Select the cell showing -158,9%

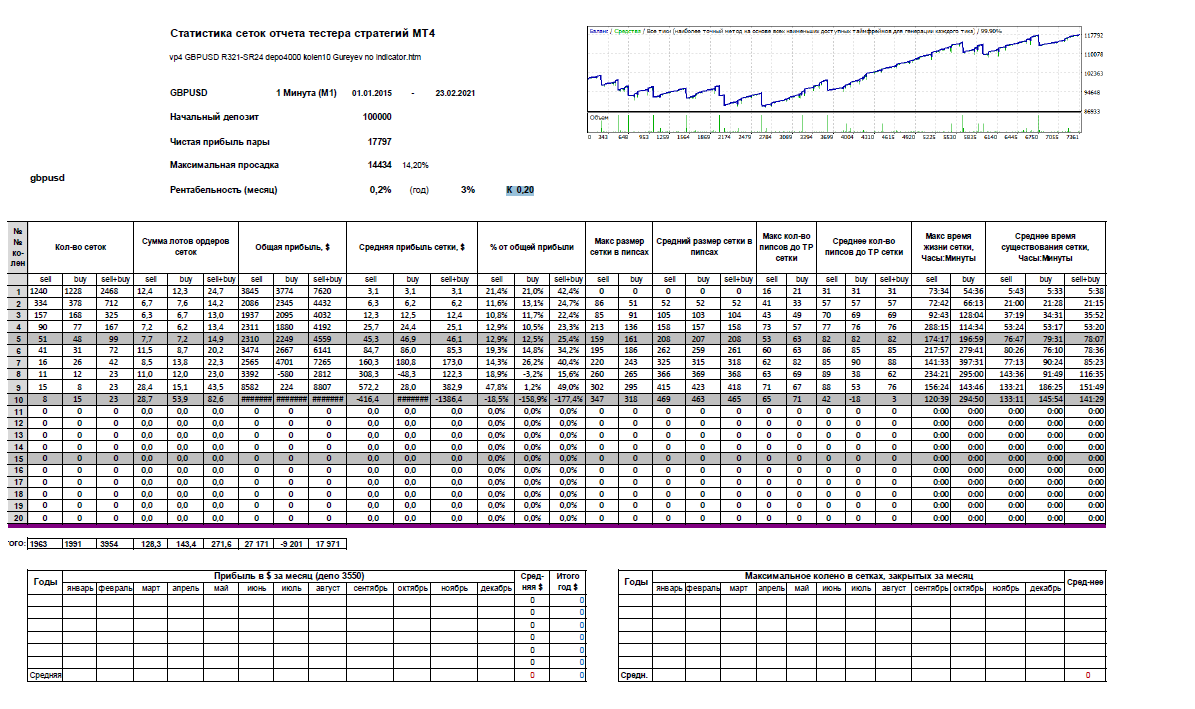[532, 399]
